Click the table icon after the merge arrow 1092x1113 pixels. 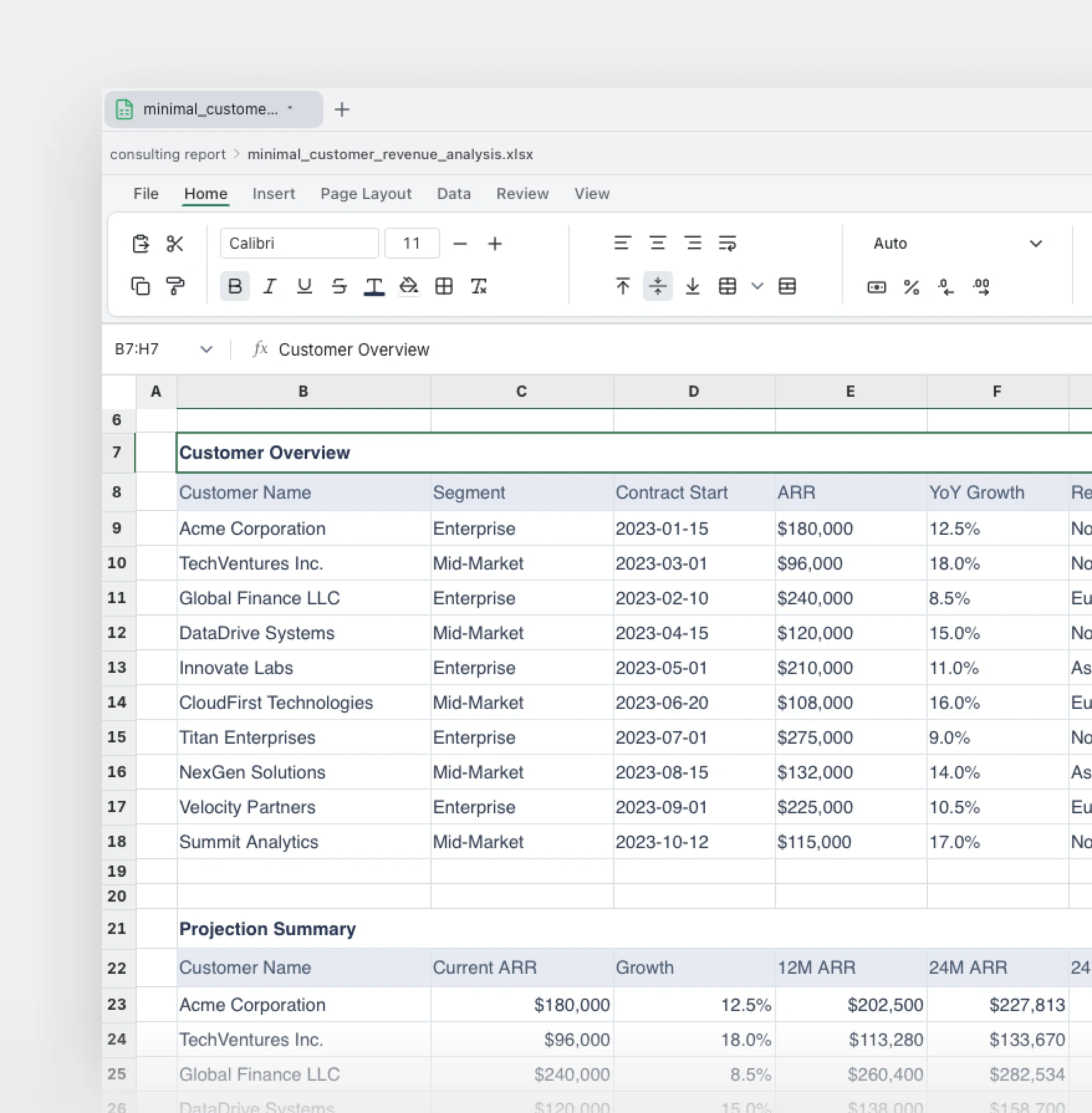787,286
